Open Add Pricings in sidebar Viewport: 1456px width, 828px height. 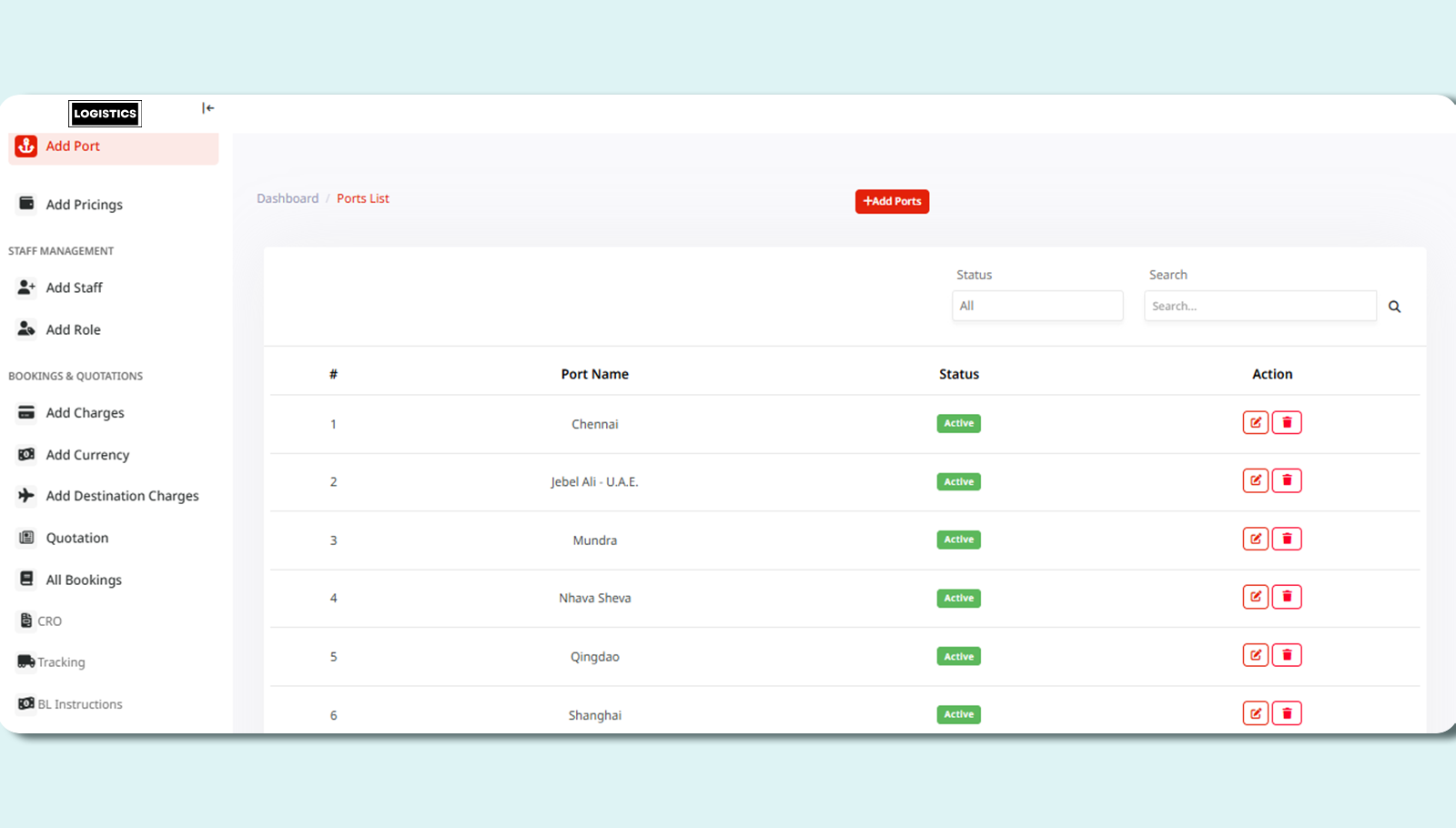click(x=84, y=205)
